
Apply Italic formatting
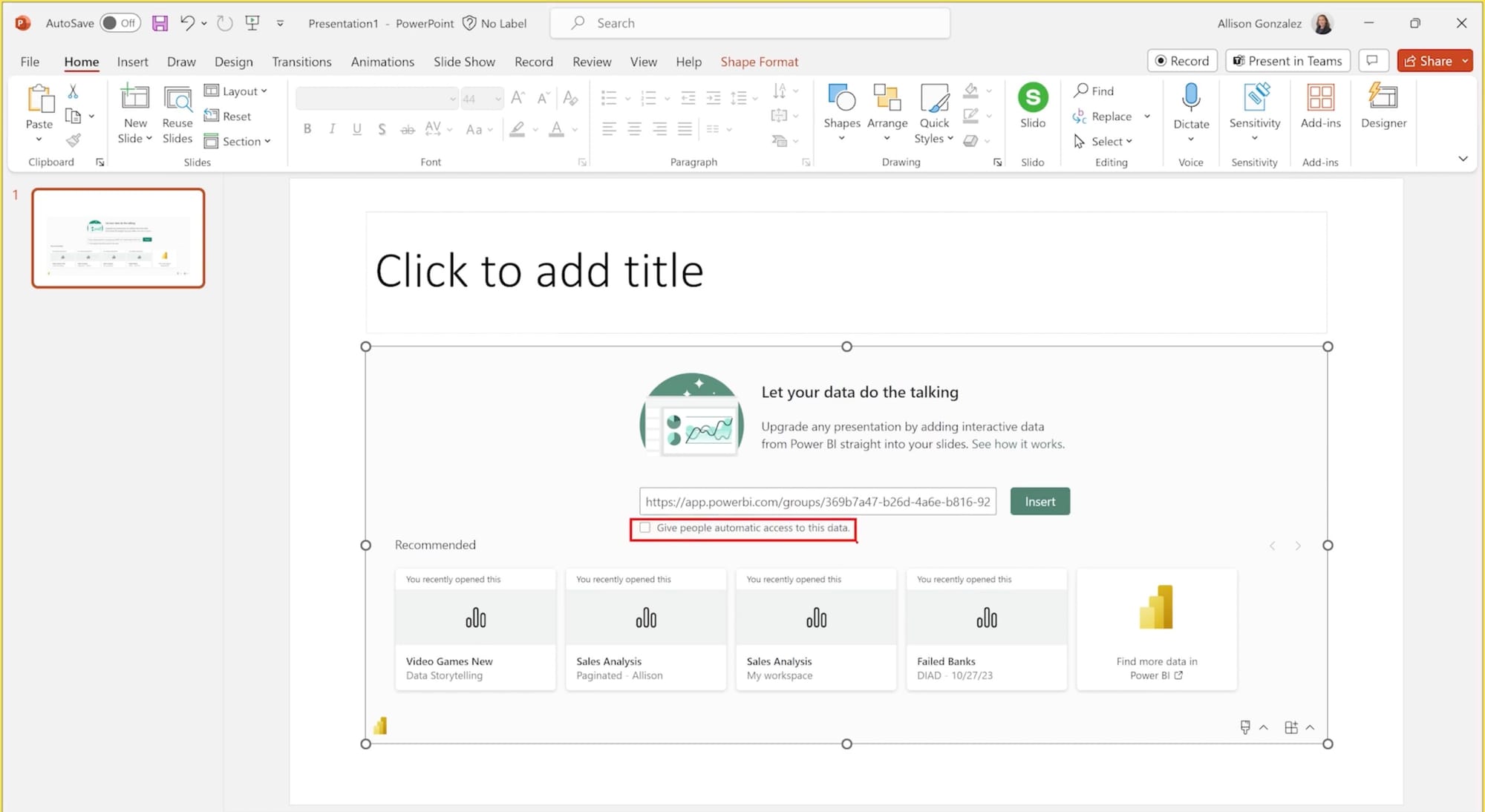point(332,129)
